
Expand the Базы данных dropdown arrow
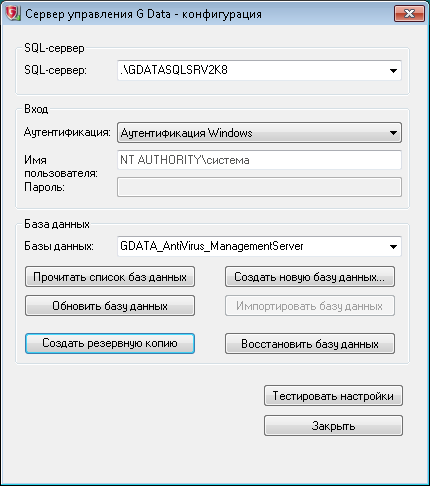coord(393,247)
